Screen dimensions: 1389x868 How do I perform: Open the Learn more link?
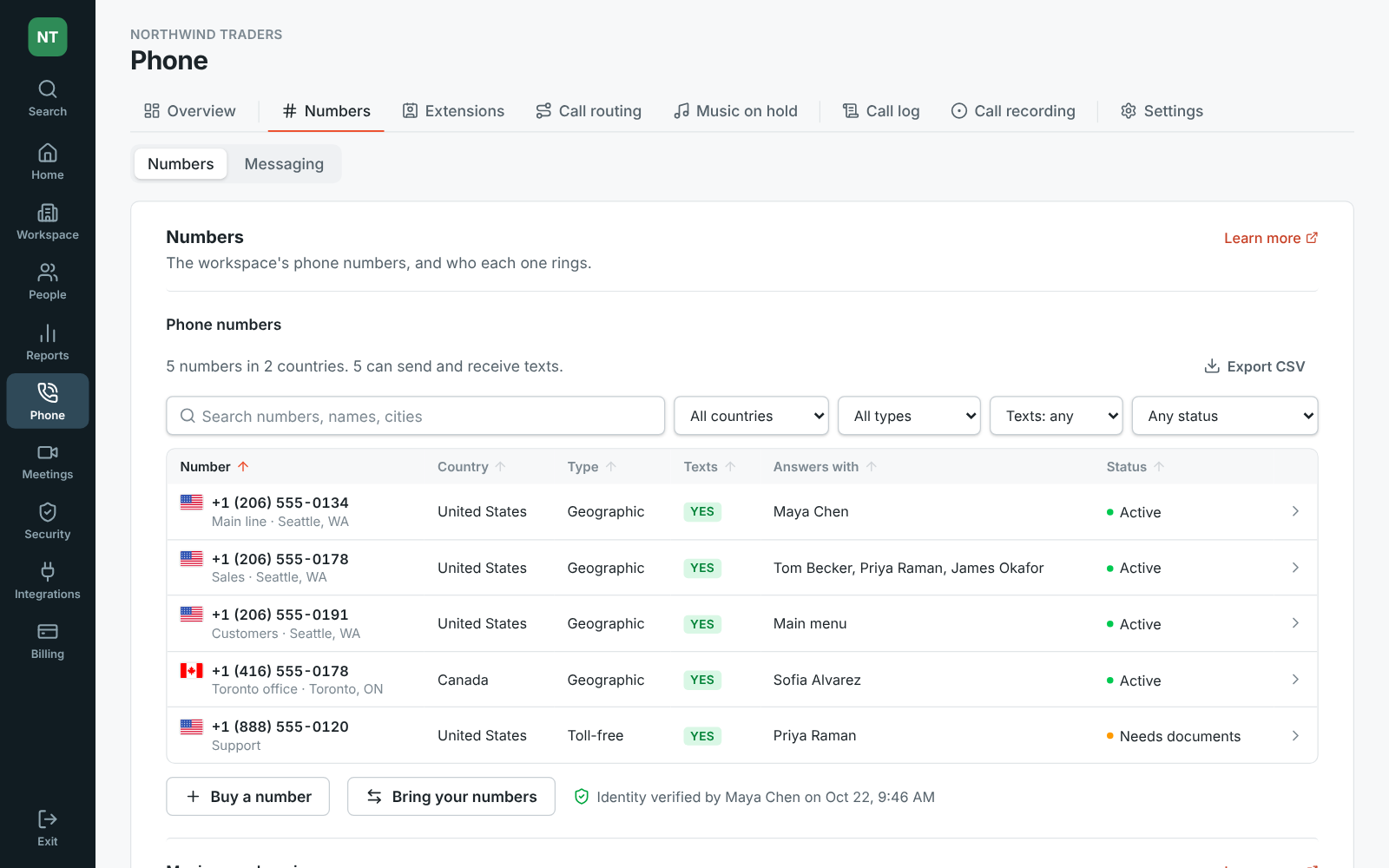pos(1271,238)
